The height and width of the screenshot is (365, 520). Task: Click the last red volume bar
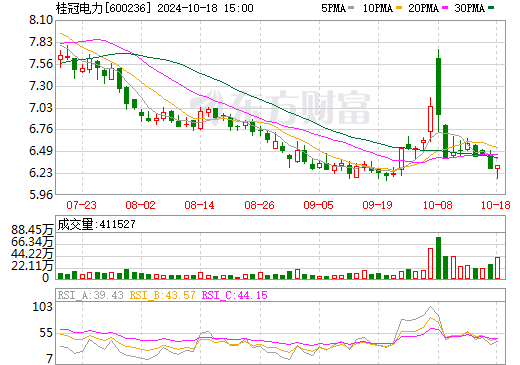pos(498,268)
